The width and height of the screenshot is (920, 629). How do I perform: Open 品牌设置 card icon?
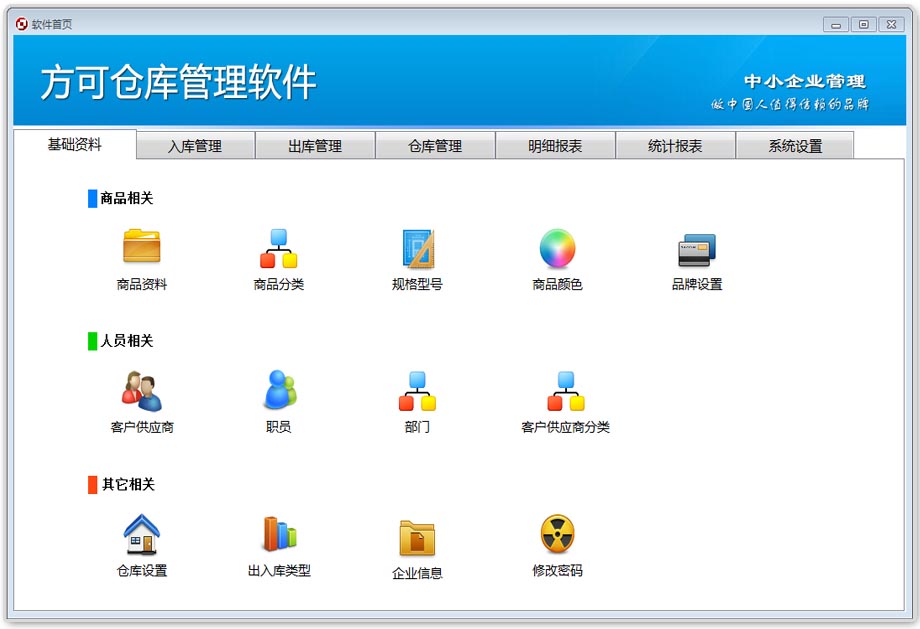pyautogui.click(x=697, y=250)
